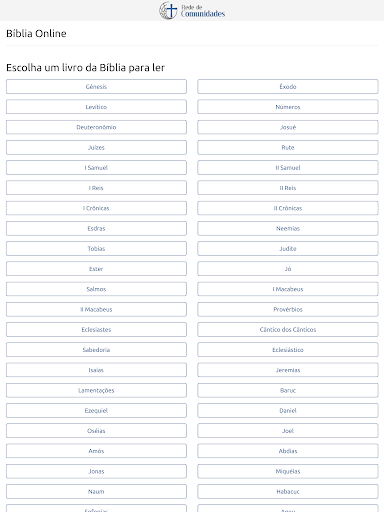Open the II Reis book
384x512 pixels.
point(288,188)
